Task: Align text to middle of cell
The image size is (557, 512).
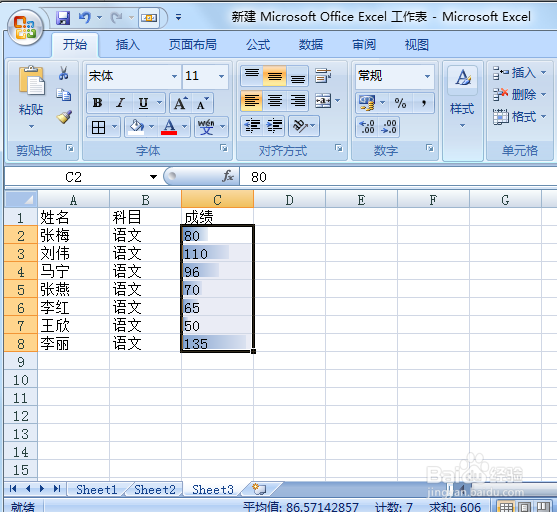Action: (x=275, y=76)
